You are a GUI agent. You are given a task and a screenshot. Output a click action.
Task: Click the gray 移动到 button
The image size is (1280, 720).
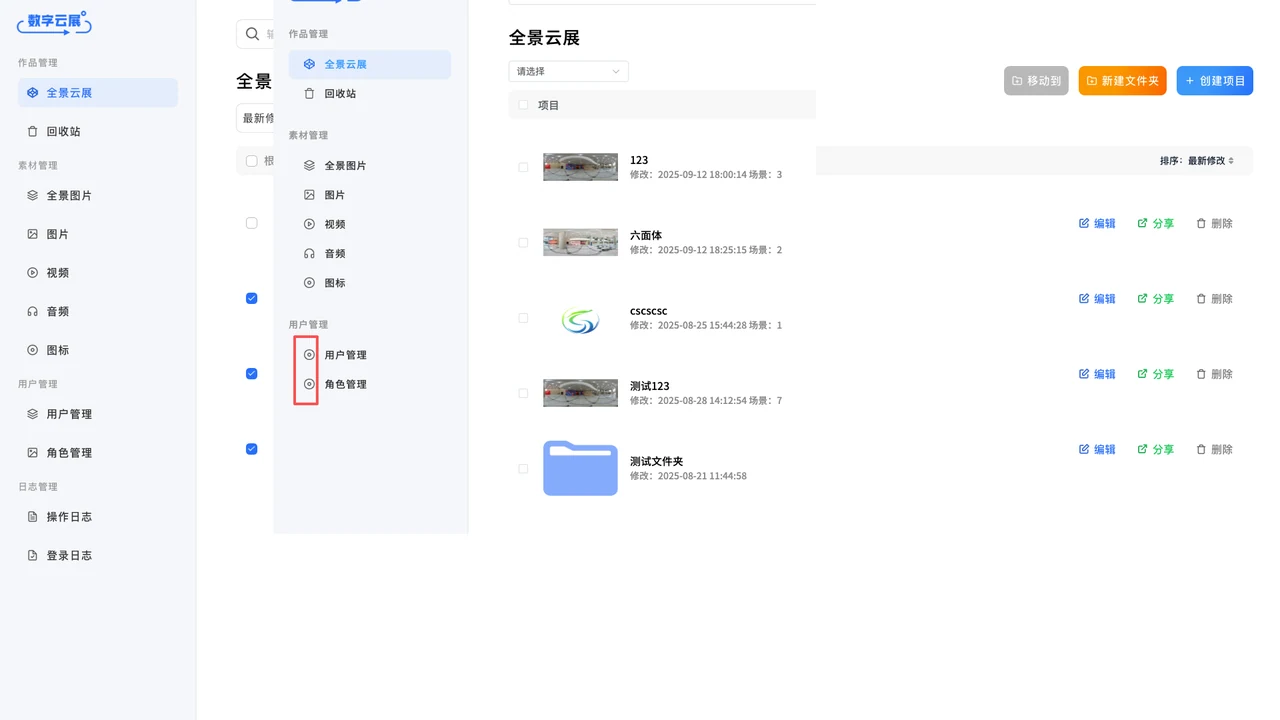pyautogui.click(x=1036, y=81)
